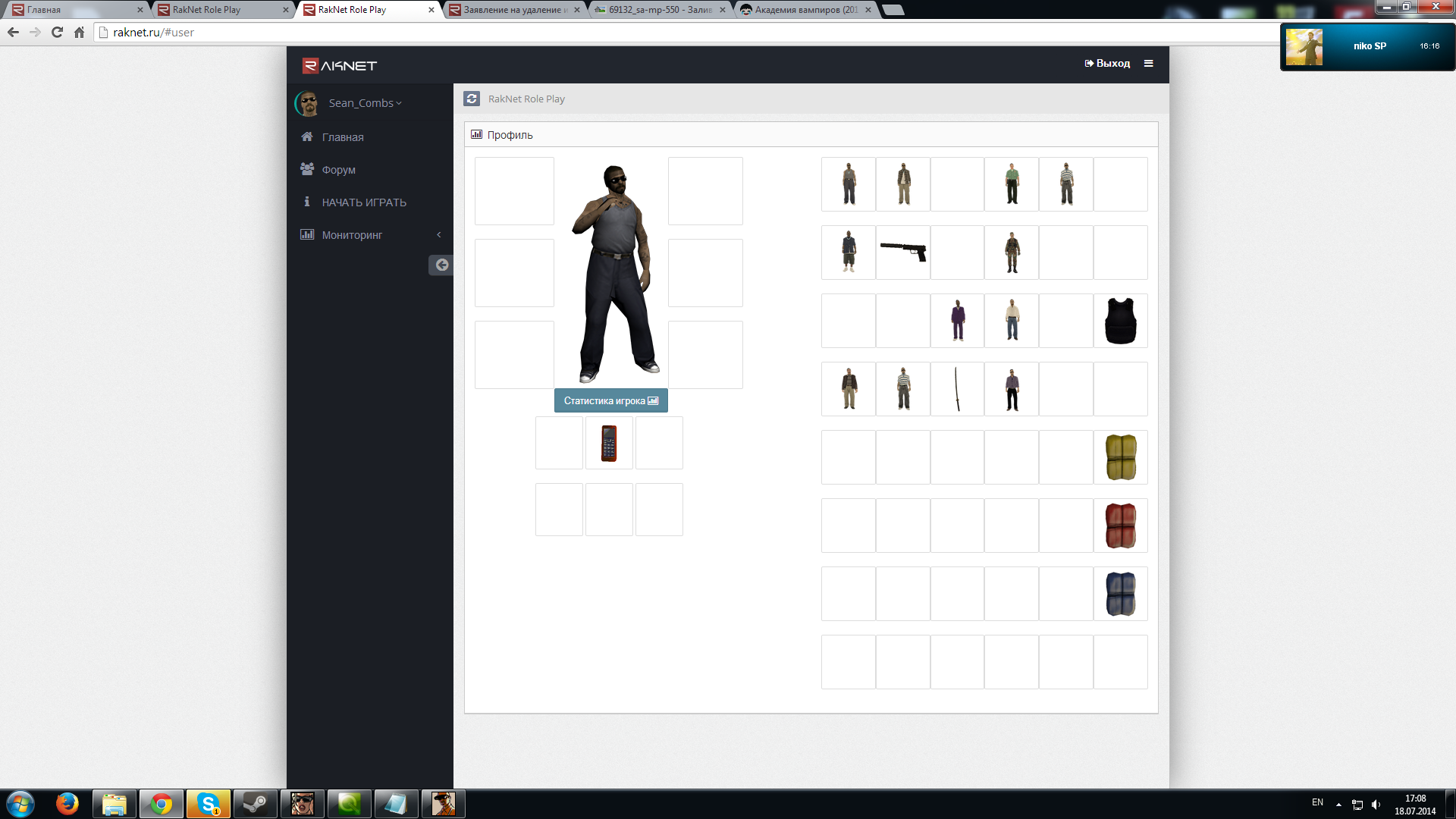
Task: Close the Академия вампиров browser tab
Action: click(x=868, y=10)
